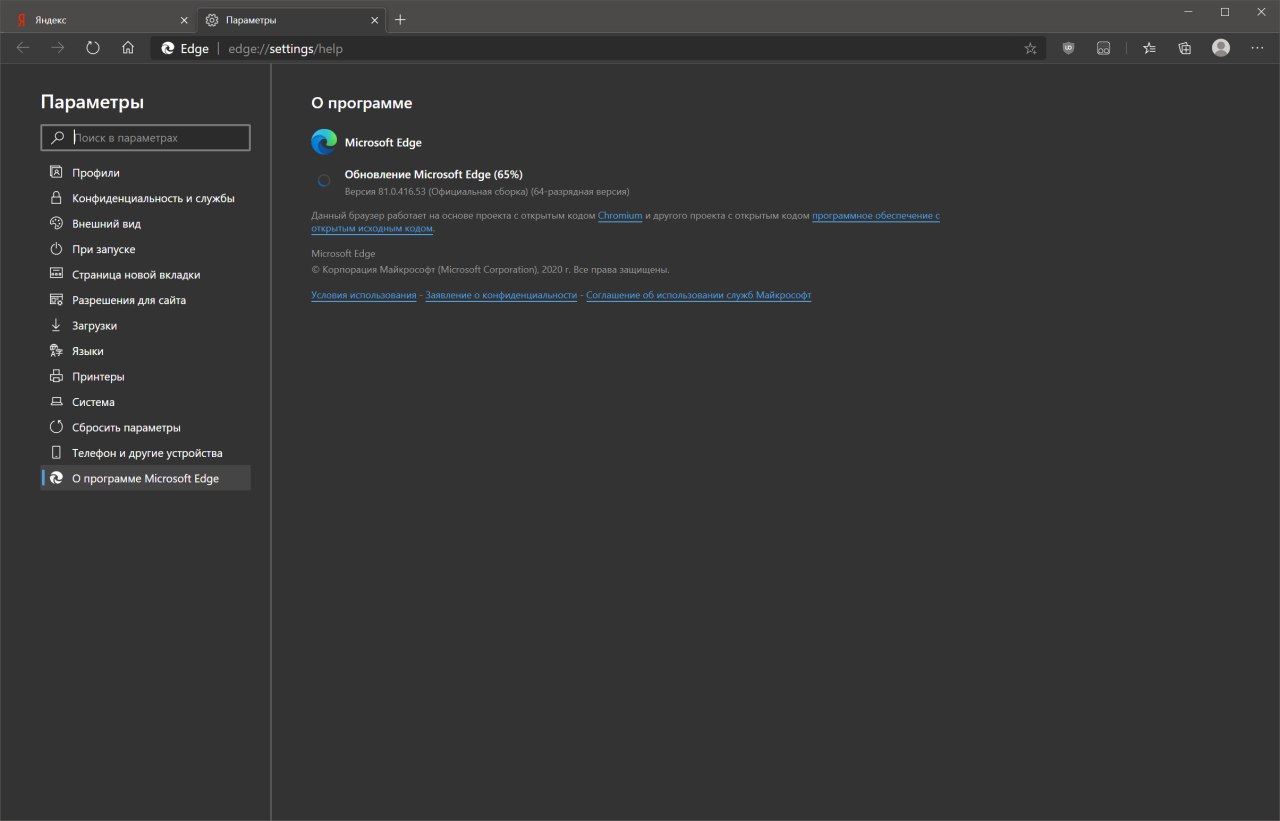Switch to the Параметры tab
Image resolution: width=1280 pixels, height=821 pixels.
point(291,20)
